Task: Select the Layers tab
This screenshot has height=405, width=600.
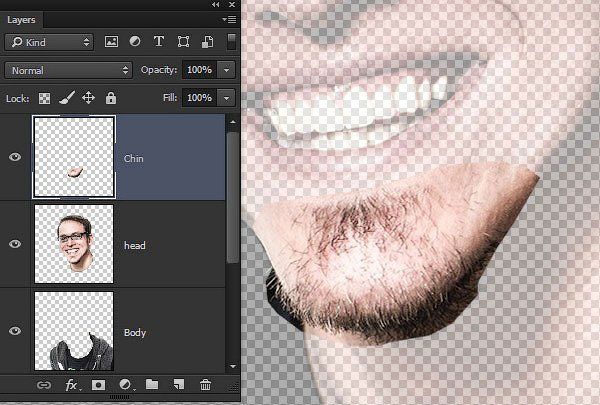Action: (x=21, y=20)
